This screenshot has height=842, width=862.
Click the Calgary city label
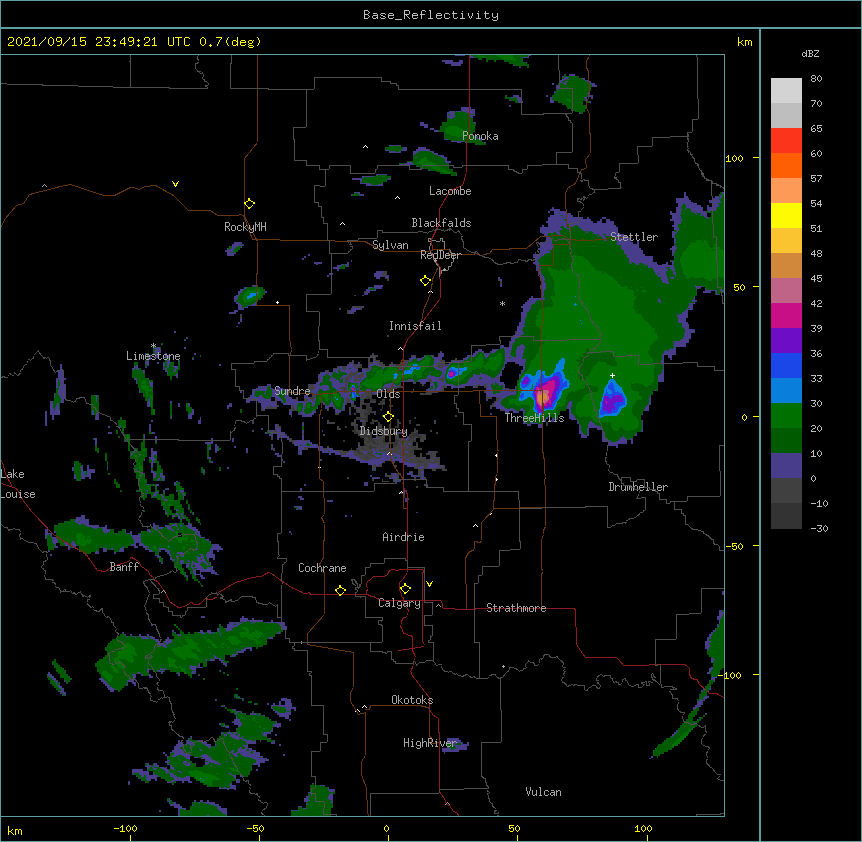click(x=399, y=603)
